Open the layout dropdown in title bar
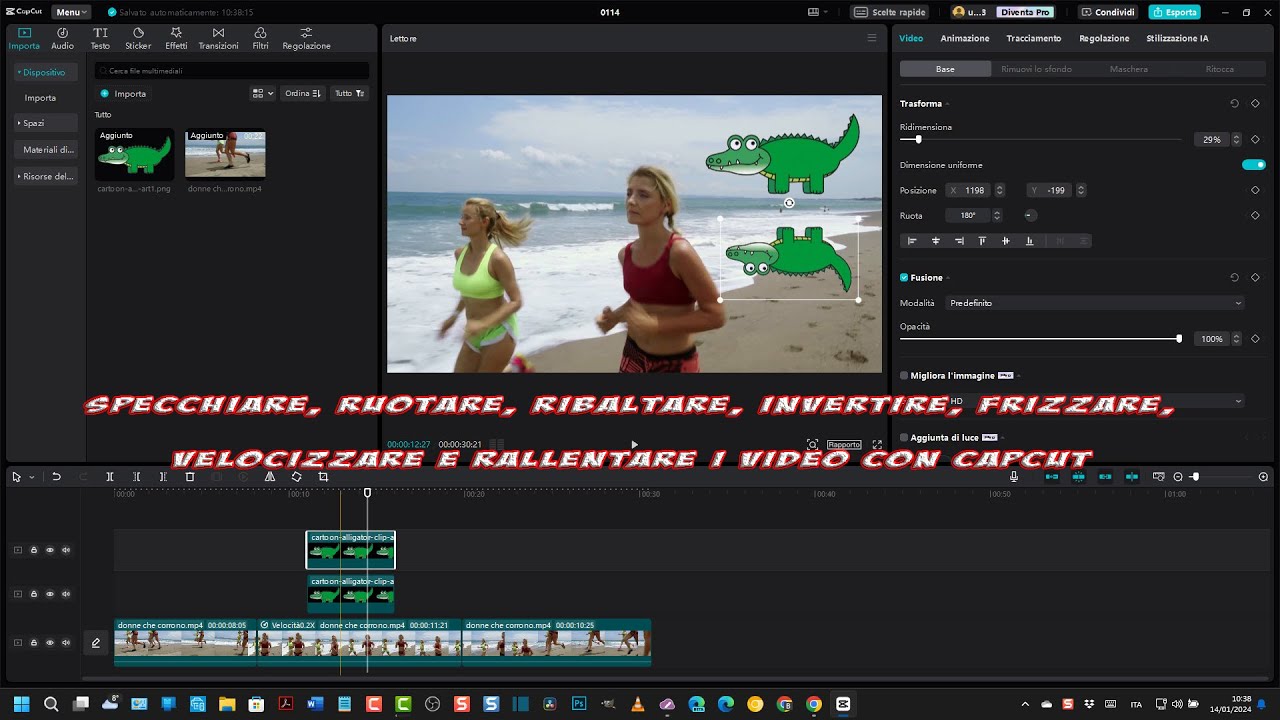This screenshot has width=1280, height=720. coord(817,12)
